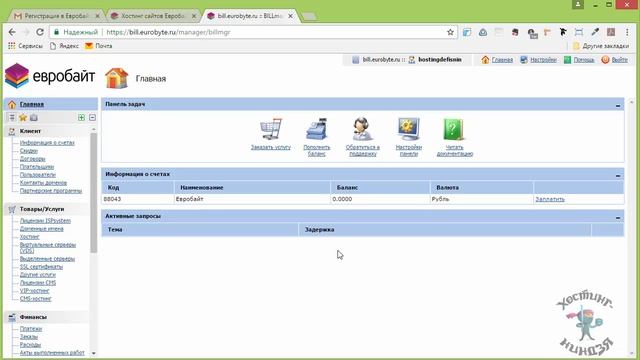Open Лицензии CMS in the sidebar
The image size is (640, 360).
[x=38, y=283]
